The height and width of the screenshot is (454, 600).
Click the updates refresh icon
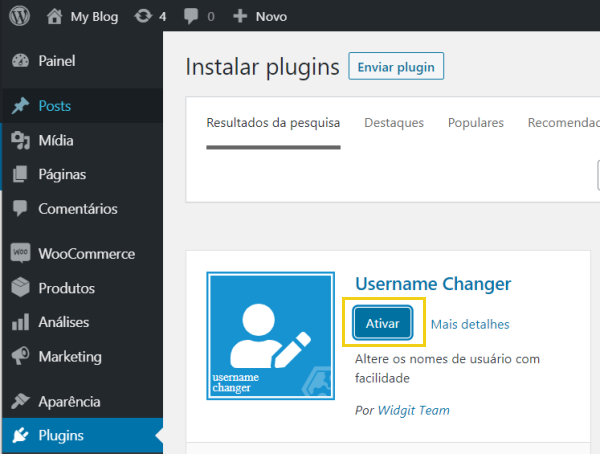coord(143,16)
